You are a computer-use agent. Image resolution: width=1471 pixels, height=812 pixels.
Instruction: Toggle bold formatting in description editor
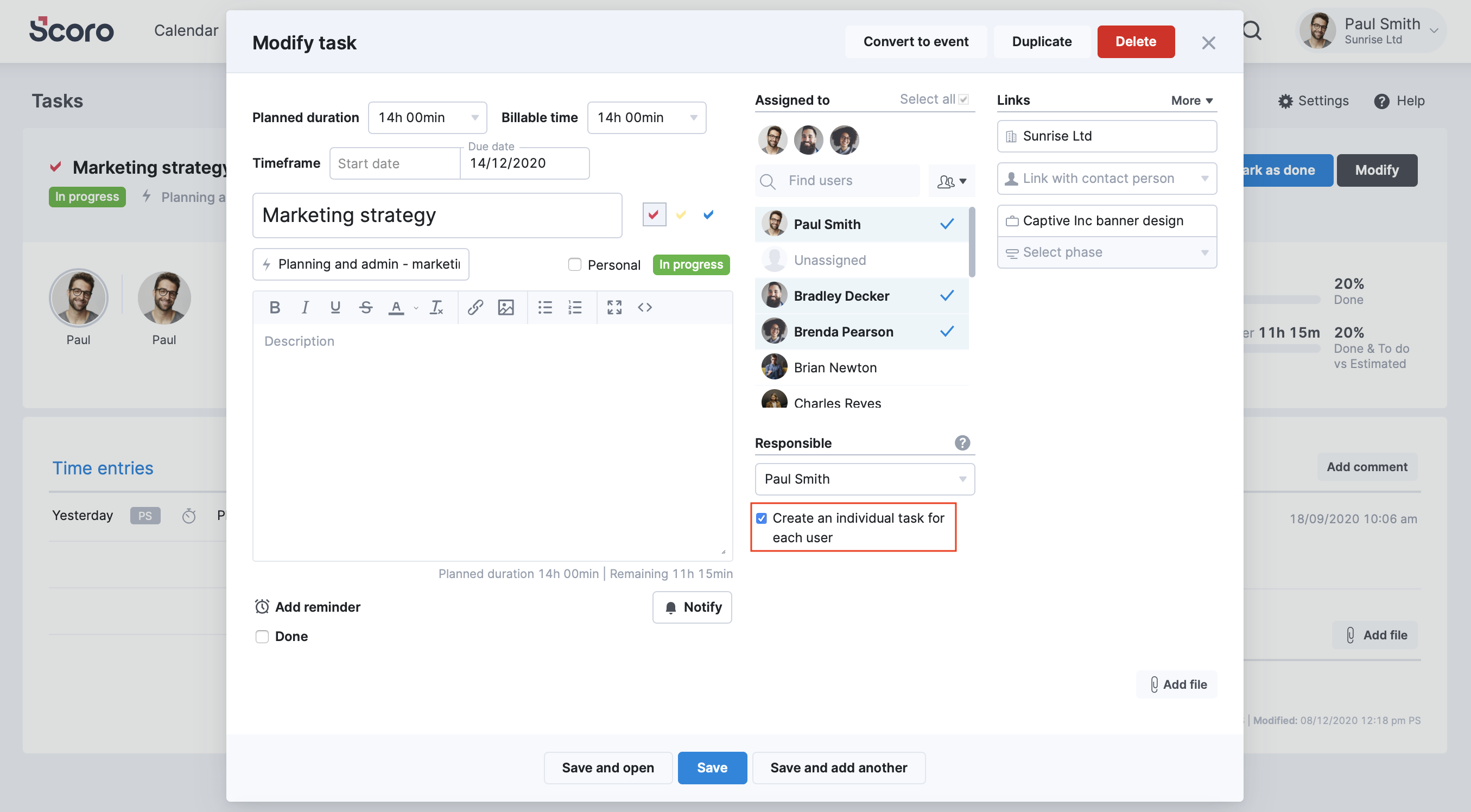(x=275, y=307)
